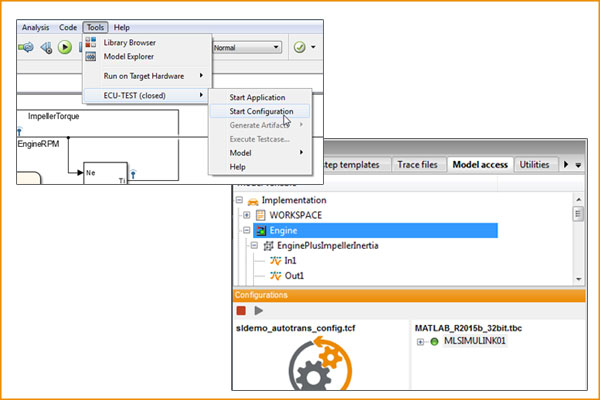The width and height of the screenshot is (600, 400).
Task: Click the In1 signal icon
Action: [x=276, y=261]
